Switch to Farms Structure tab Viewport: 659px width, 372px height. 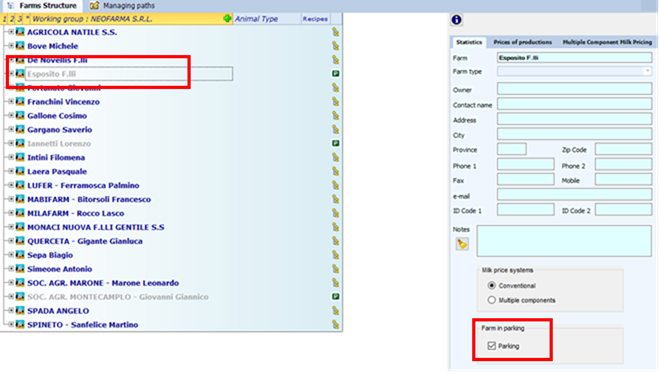(x=42, y=5)
